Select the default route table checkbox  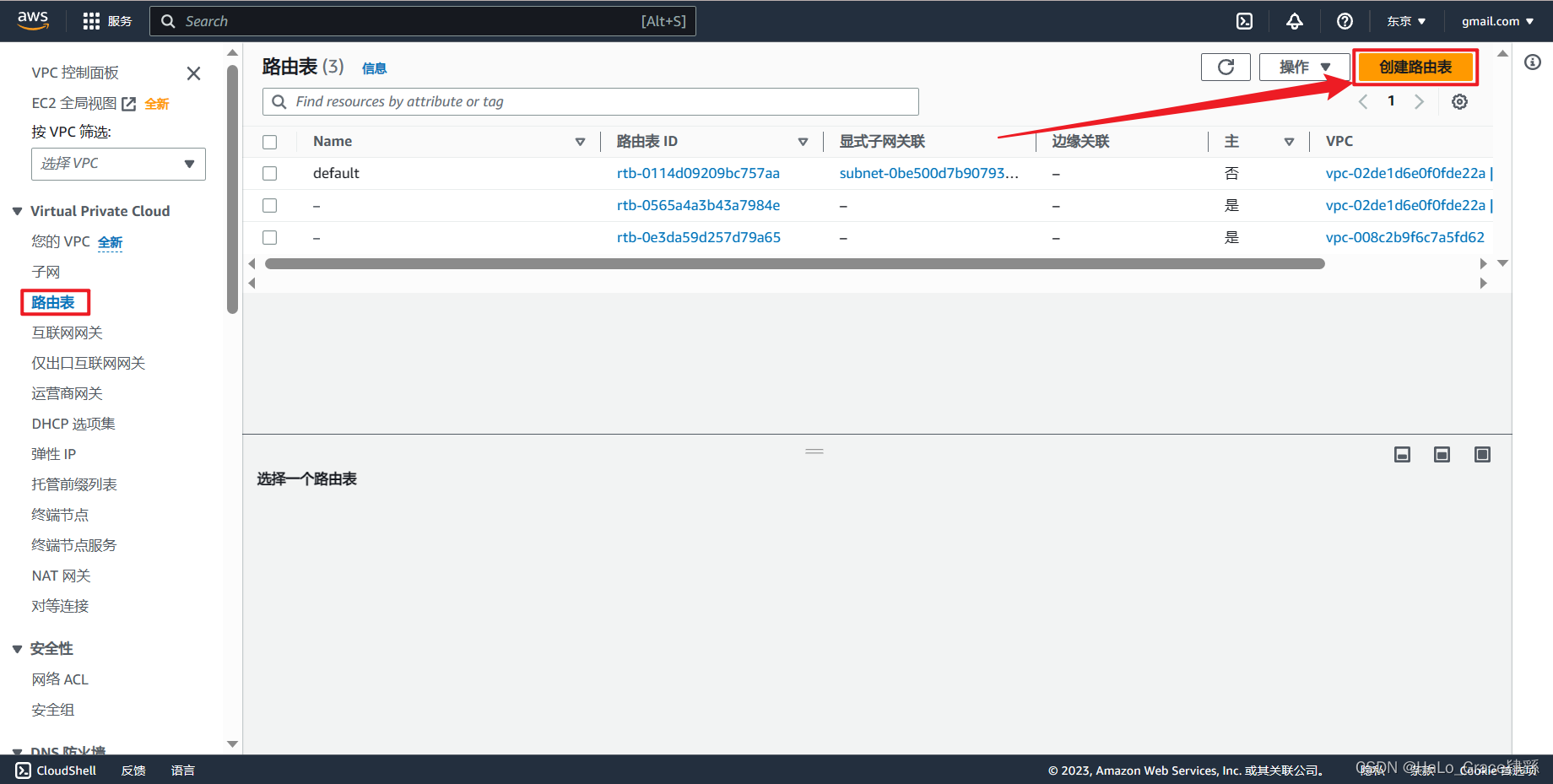pos(269,173)
